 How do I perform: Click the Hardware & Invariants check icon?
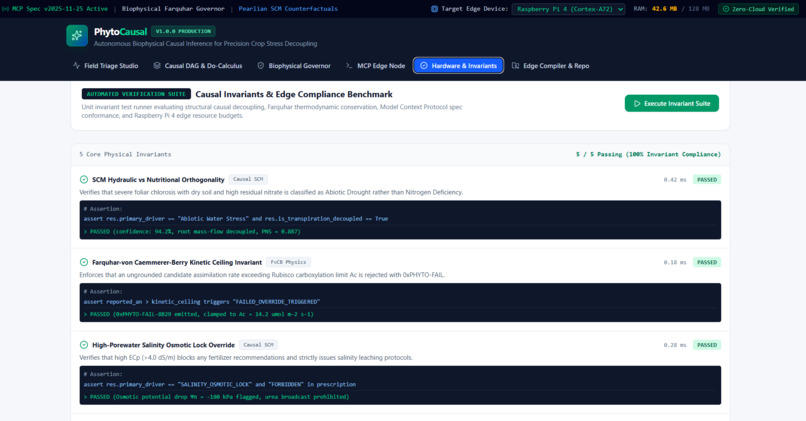[424, 66]
